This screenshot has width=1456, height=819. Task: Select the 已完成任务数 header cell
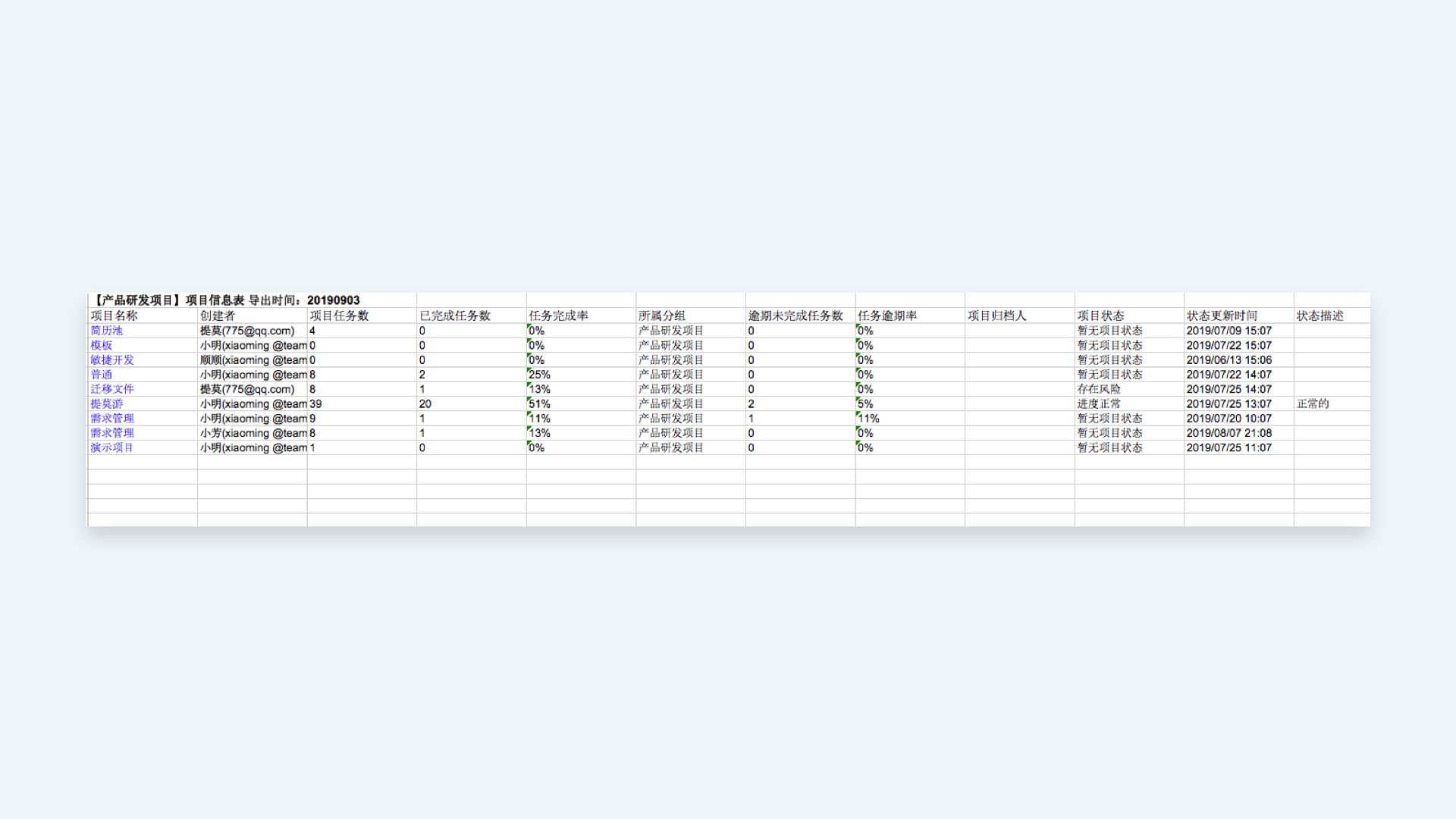tap(472, 315)
